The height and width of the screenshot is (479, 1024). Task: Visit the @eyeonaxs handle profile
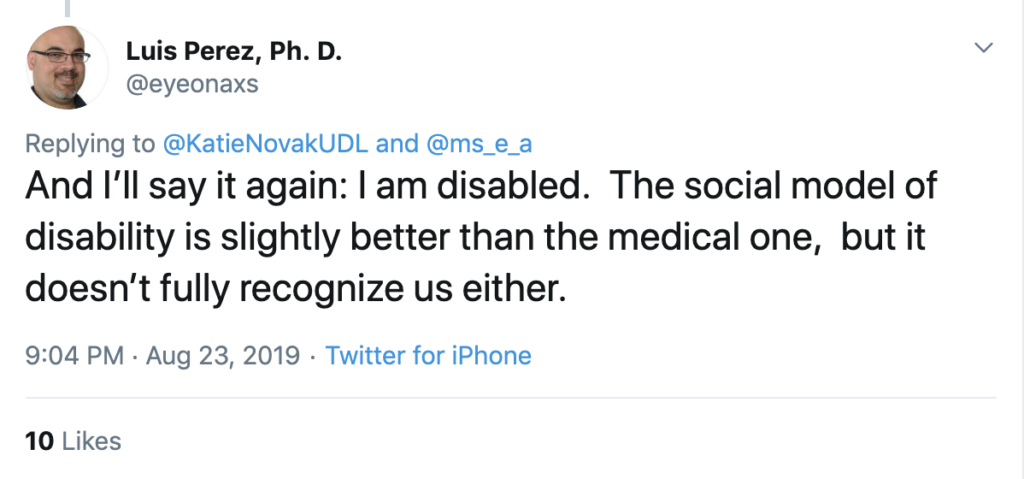click(192, 84)
